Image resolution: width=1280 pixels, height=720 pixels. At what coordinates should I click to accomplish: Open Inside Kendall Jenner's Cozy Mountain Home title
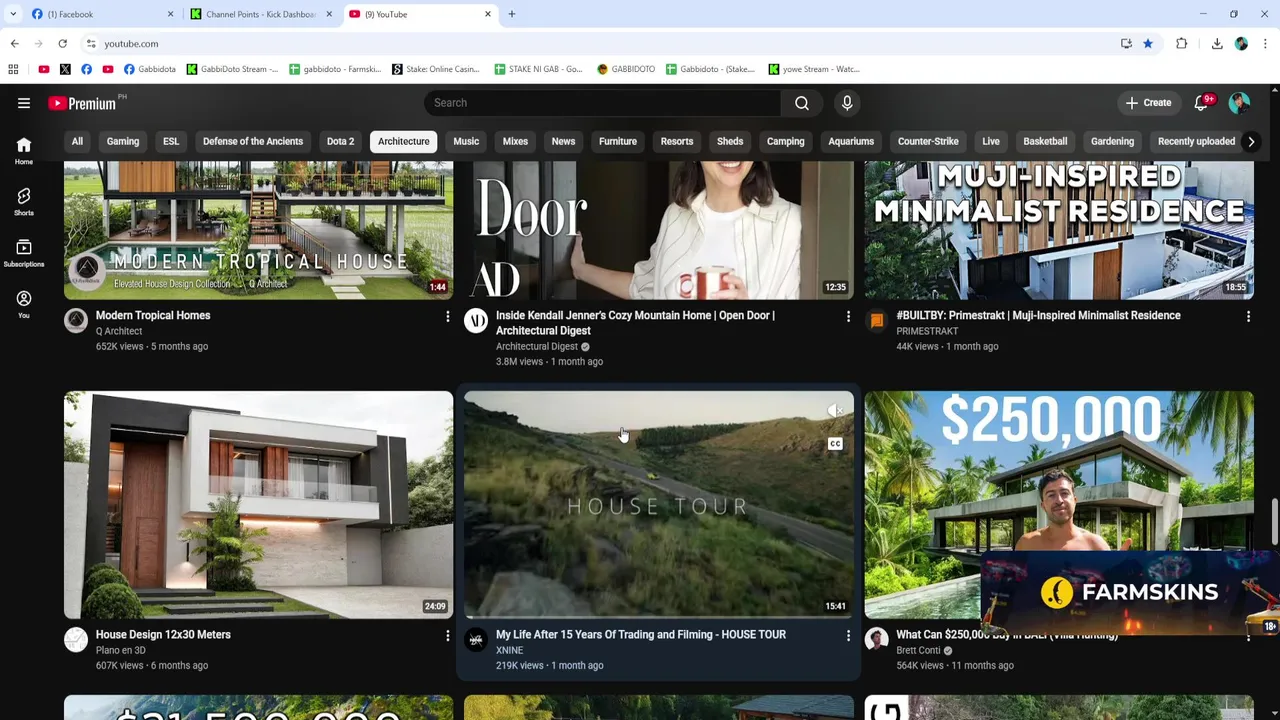click(635, 323)
